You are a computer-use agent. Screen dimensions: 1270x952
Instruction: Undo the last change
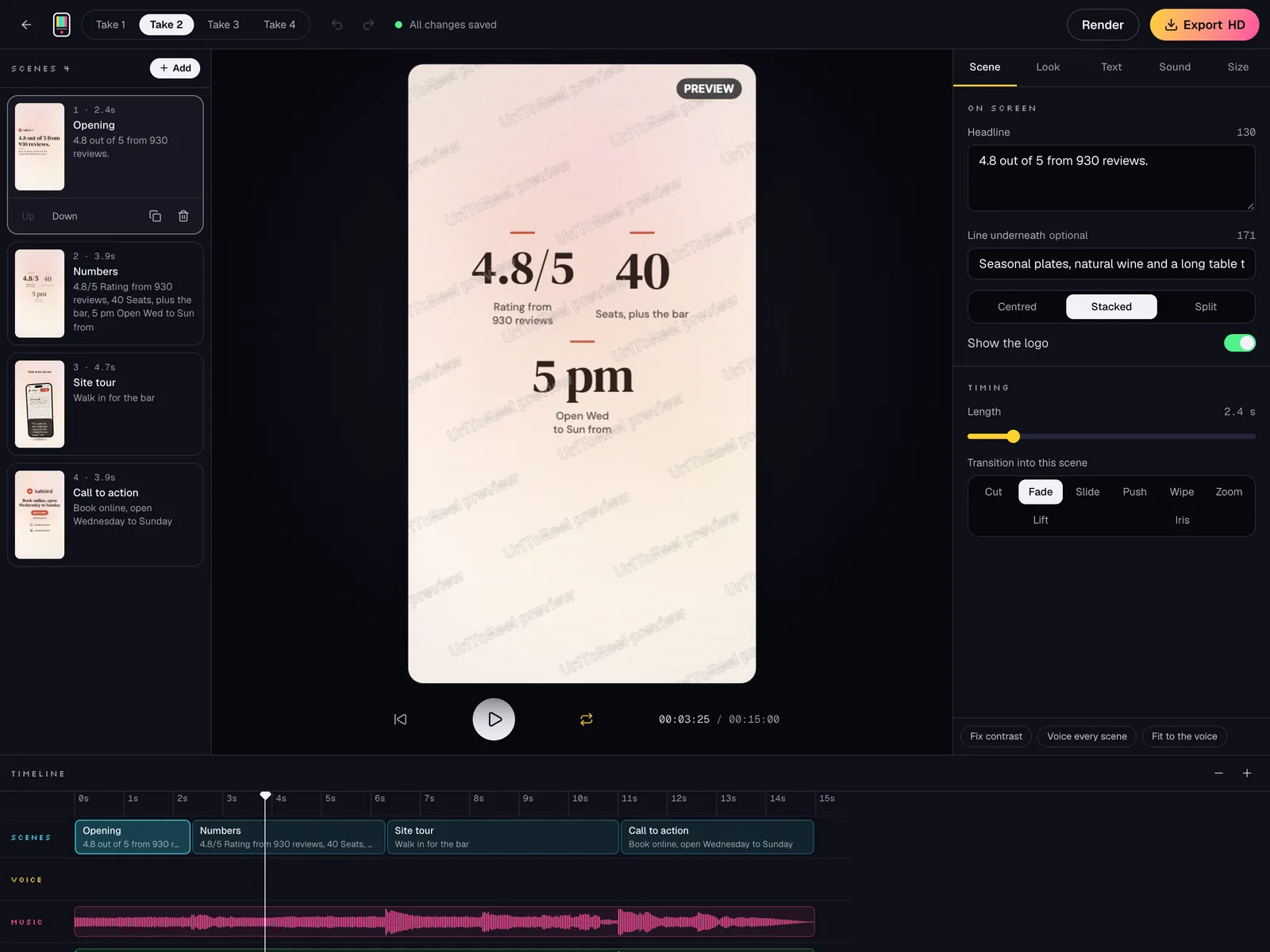tap(337, 25)
